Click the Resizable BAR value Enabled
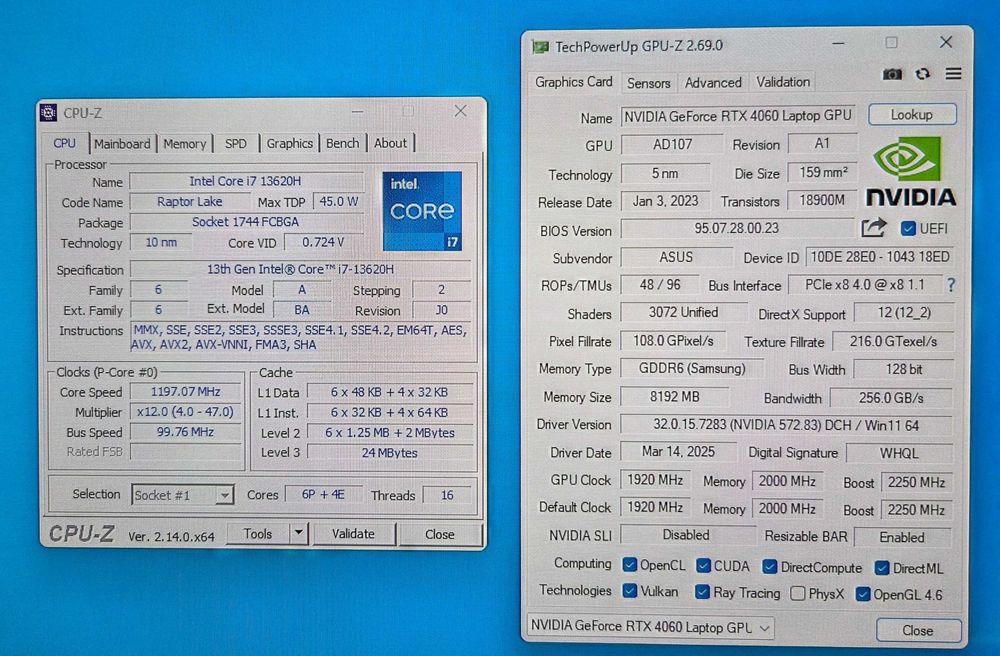Image resolution: width=1000 pixels, height=656 pixels. [902, 537]
